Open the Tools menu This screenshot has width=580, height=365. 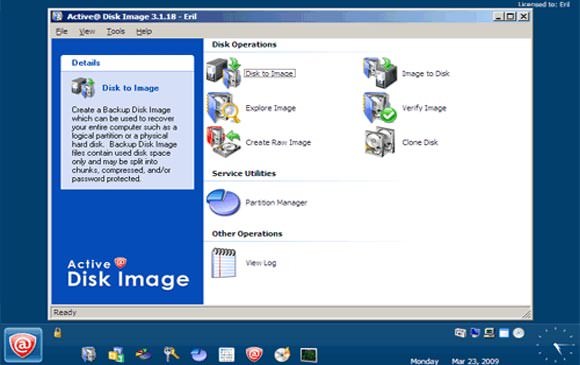pos(115,31)
